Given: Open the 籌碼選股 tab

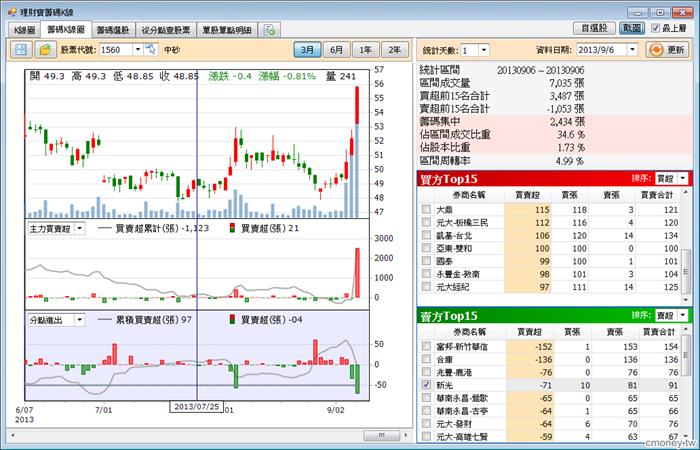Looking at the screenshot, I should pyautogui.click(x=113, y=30).
